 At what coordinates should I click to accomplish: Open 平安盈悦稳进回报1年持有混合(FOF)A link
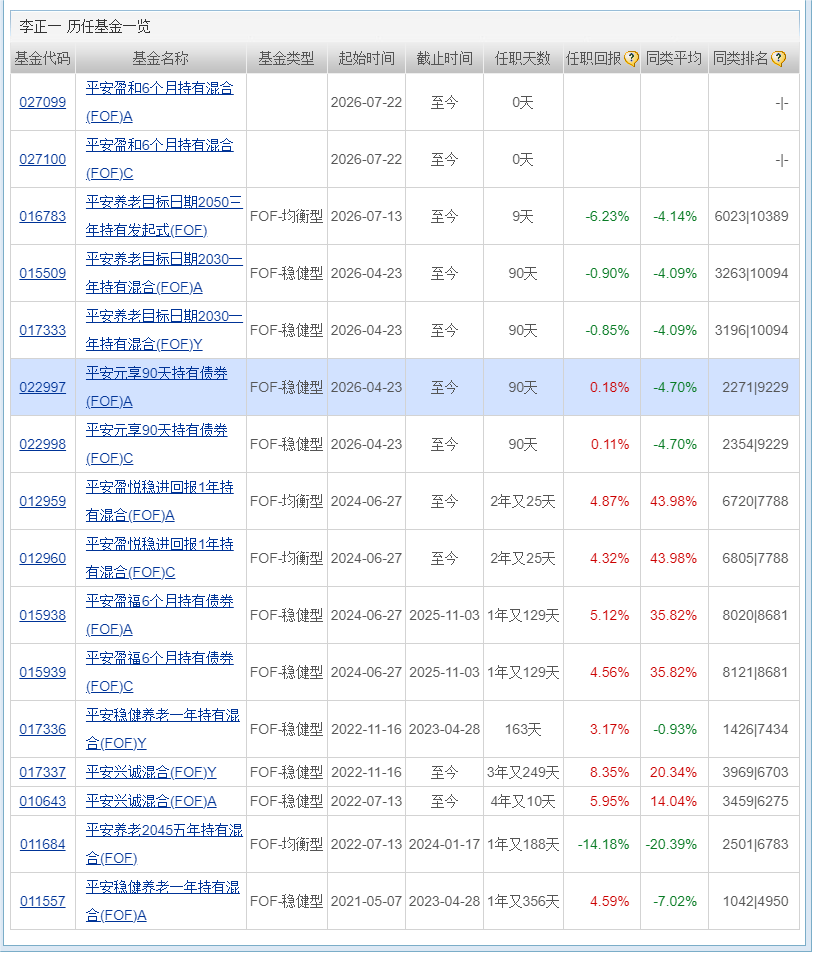160,502
